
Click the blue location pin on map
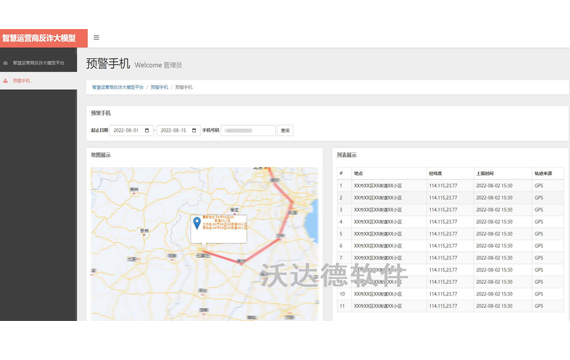[x=197, y=223]
